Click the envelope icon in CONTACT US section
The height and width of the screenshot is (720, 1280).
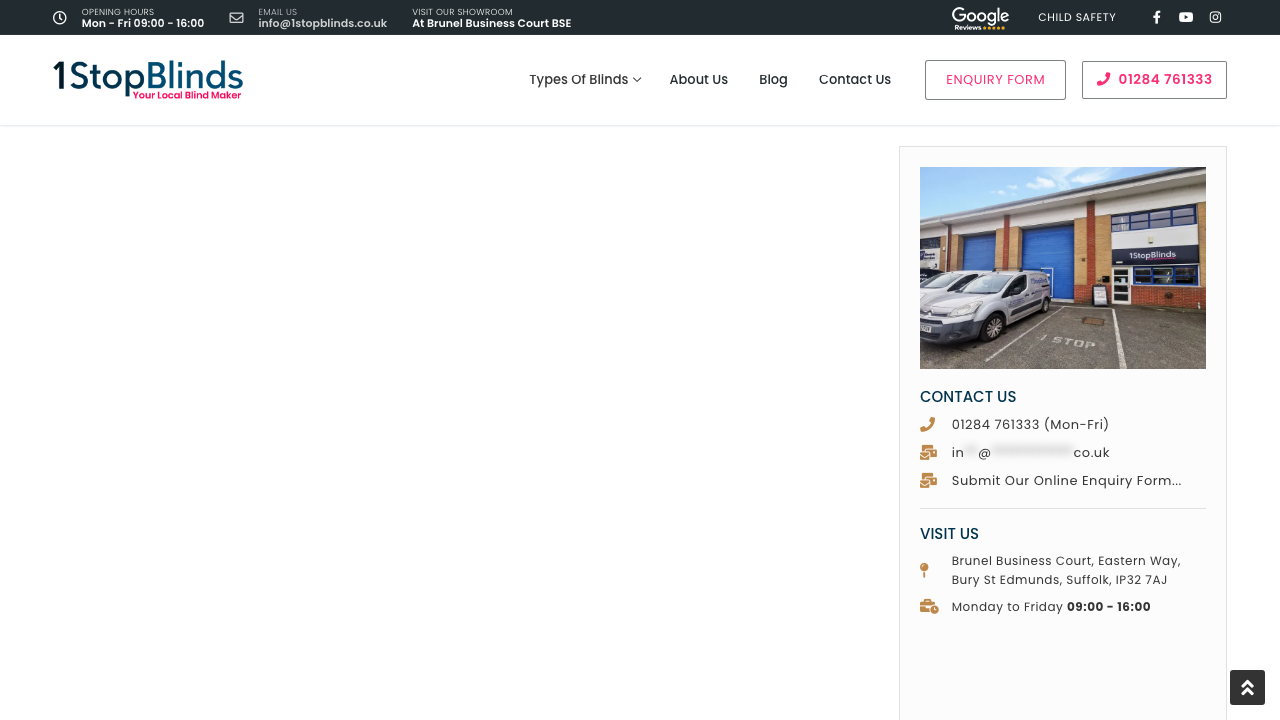pos(928,452)
